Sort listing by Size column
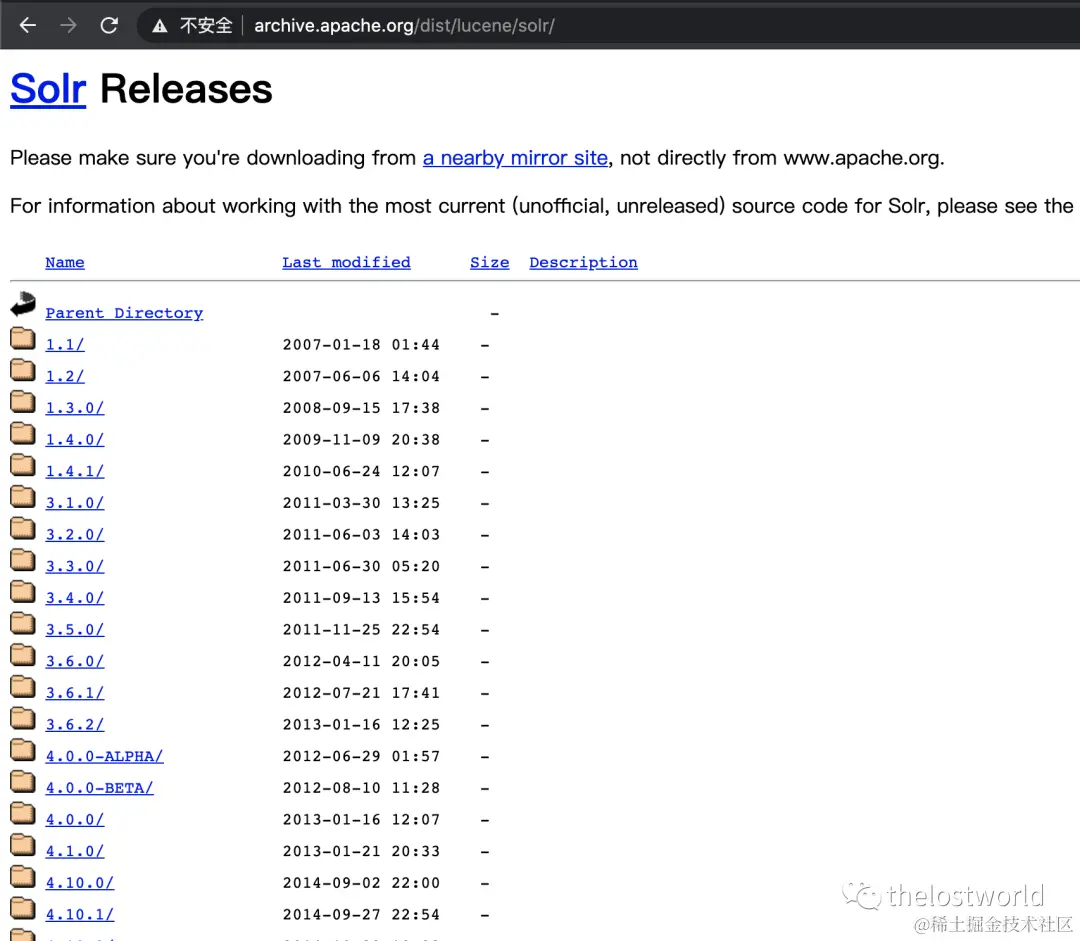The image size is (1080, 941). click(490, 262)
